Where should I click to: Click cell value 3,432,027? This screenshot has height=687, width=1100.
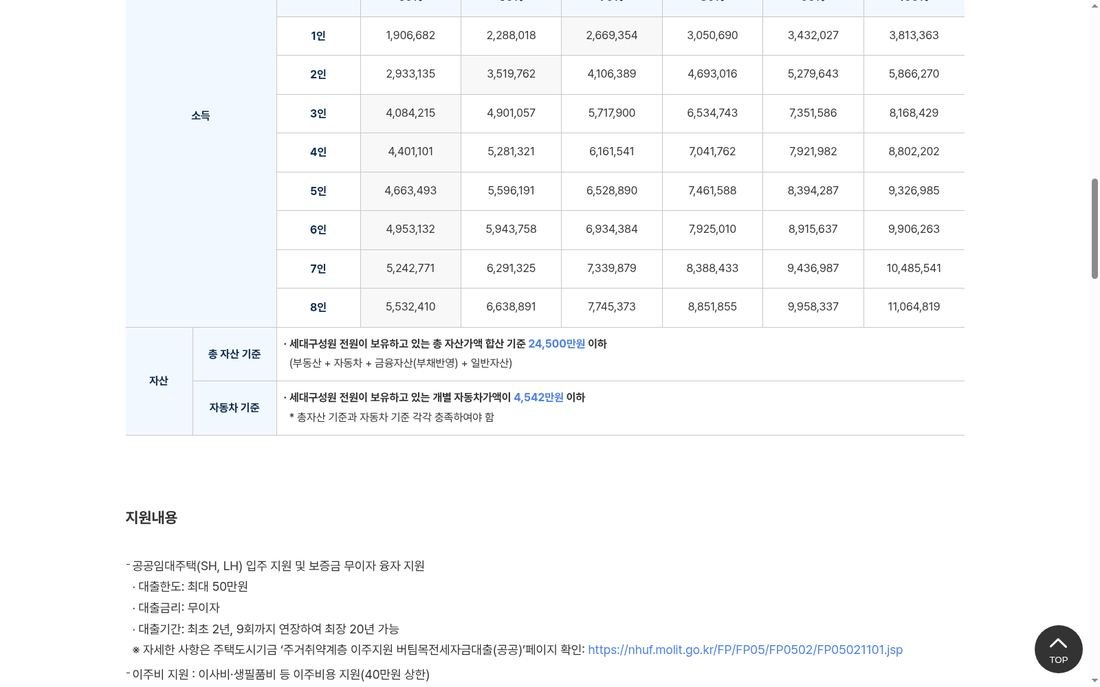click(x=813, y=35)
